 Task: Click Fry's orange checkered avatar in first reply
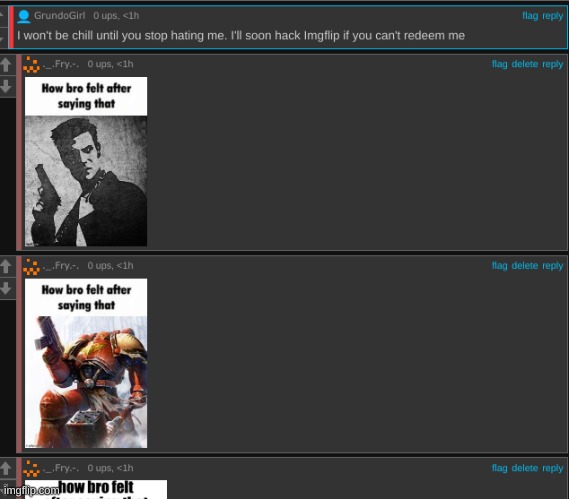tap(31, 65)
